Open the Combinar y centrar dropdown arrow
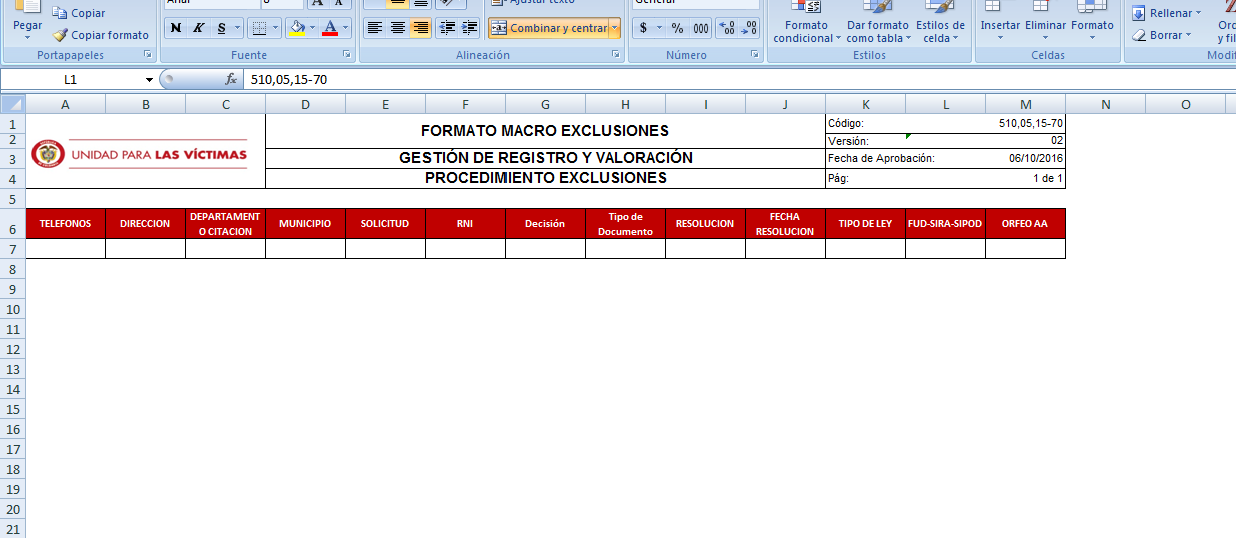 (x=614, y=28)
